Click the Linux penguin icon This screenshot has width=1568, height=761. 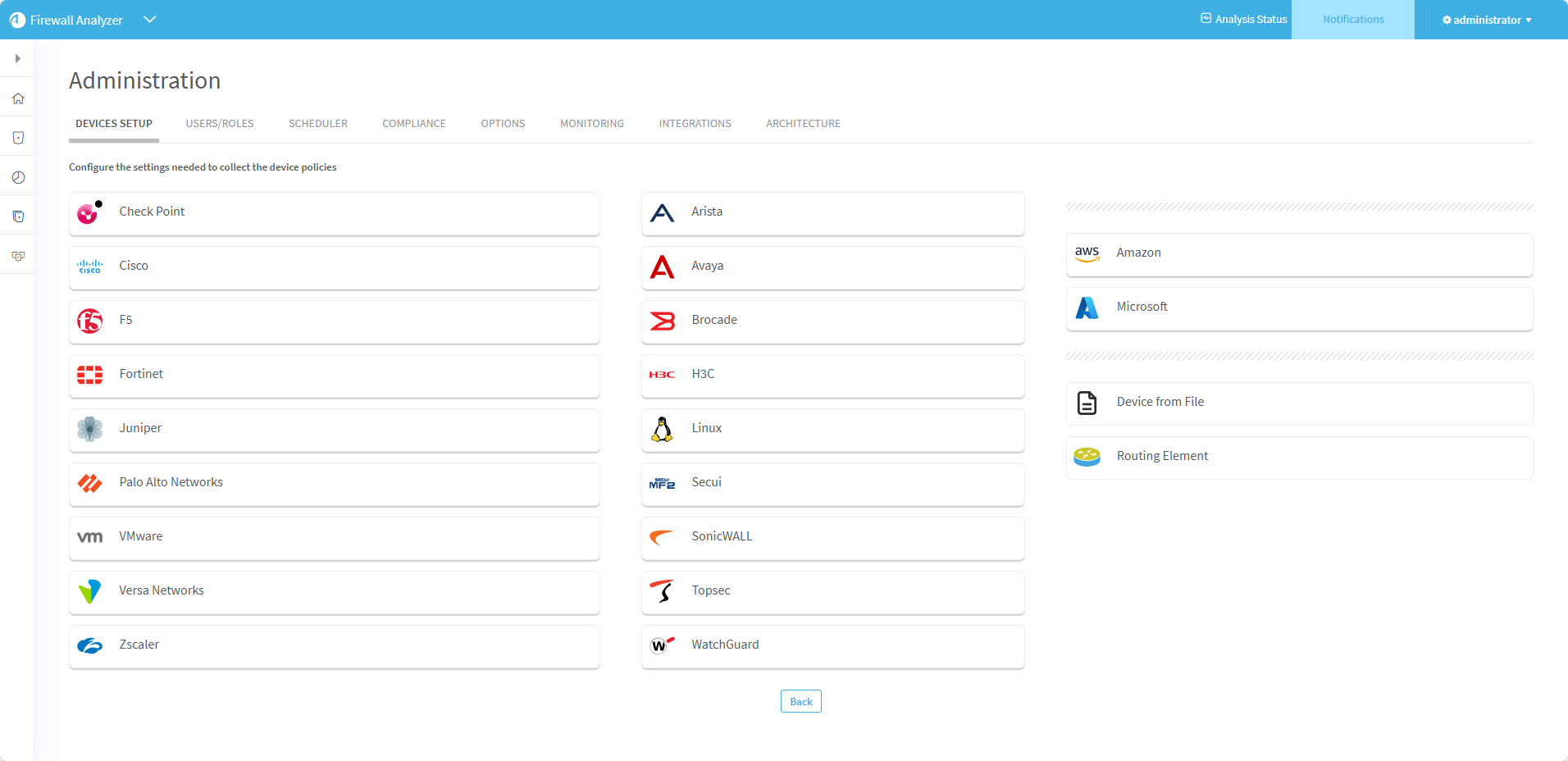(x=662, y=429)
